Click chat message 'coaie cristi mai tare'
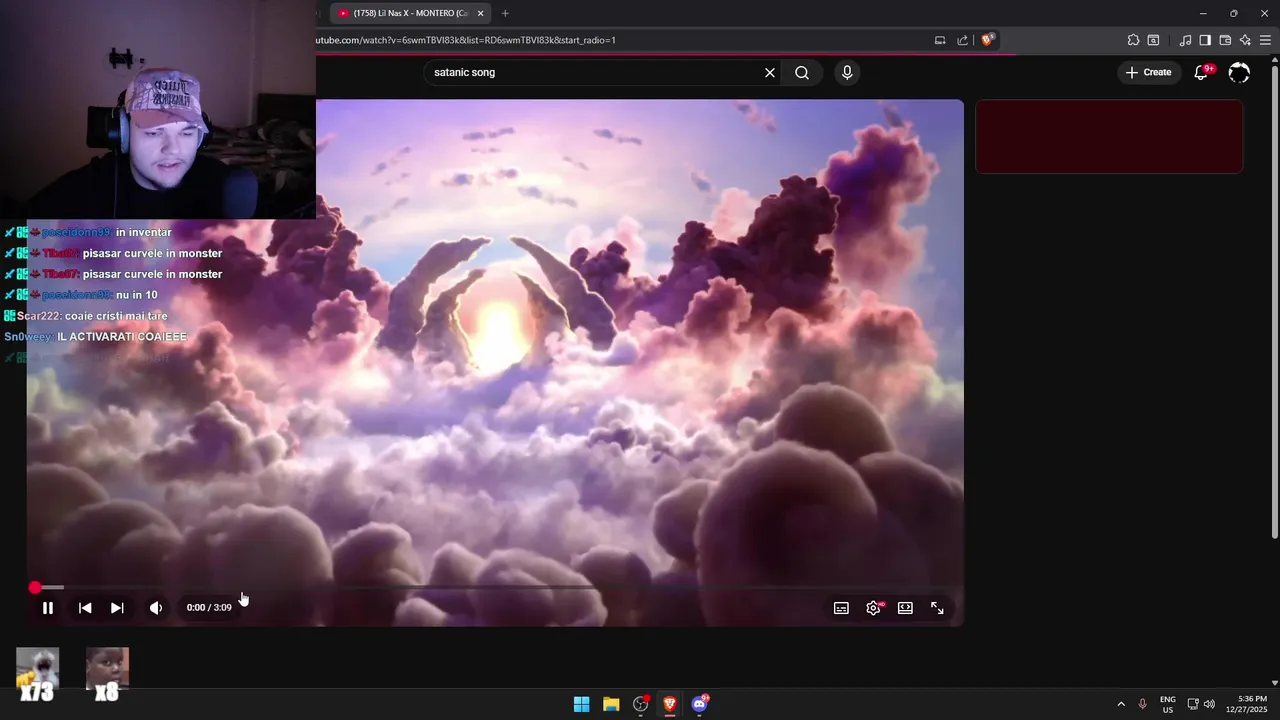The image size is (1280, 720). pyautogui.click(x=117, y=316)
